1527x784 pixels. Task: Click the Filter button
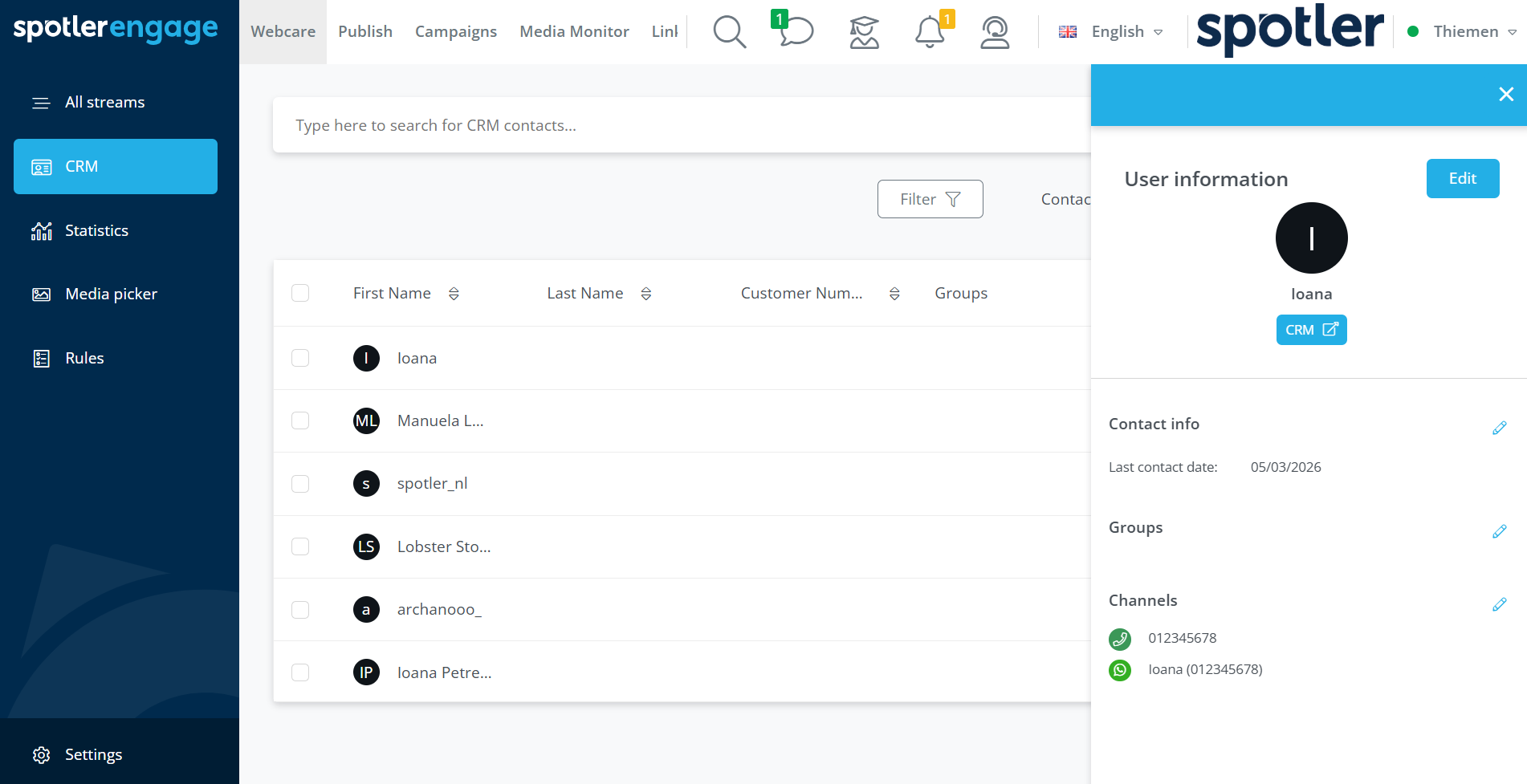coord(930,199)
